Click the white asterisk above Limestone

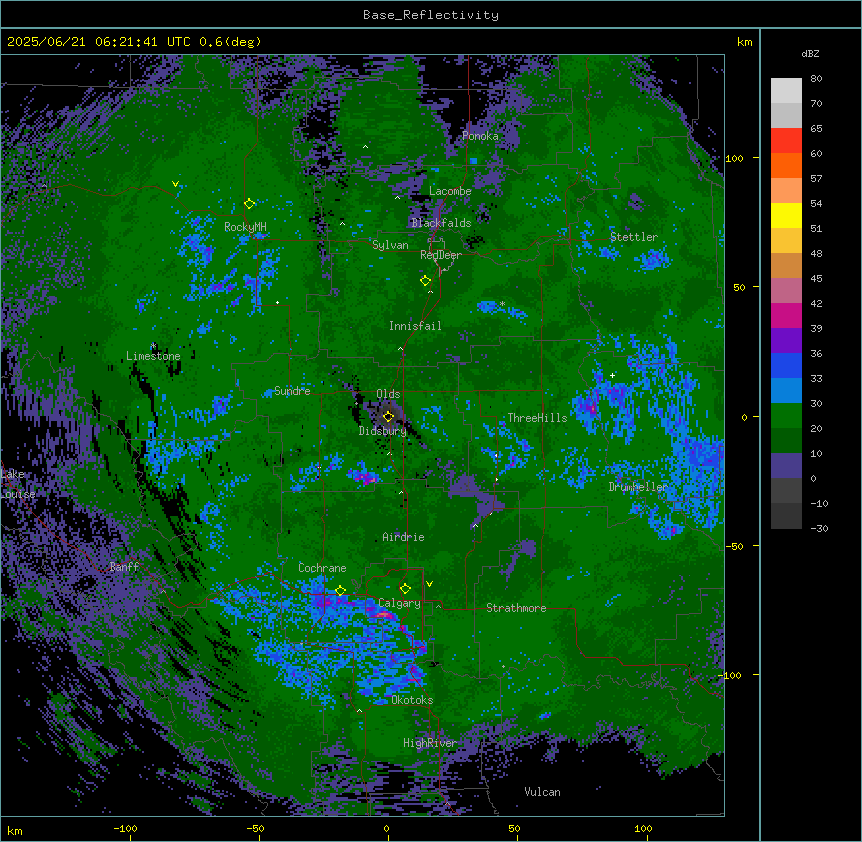153,346
